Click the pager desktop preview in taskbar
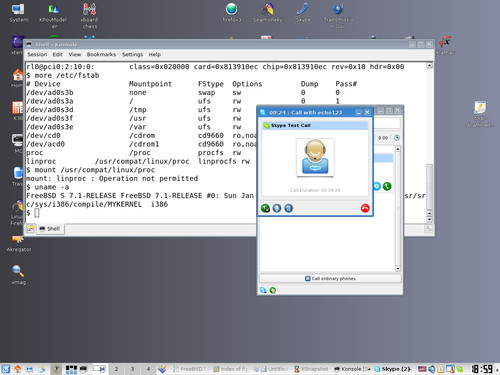 pyautogui.click(x=99, y=369)
